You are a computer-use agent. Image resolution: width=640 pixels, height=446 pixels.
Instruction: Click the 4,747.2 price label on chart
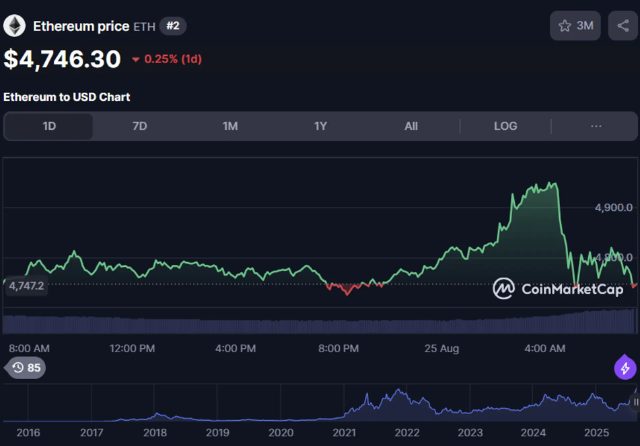click(25, 285)
